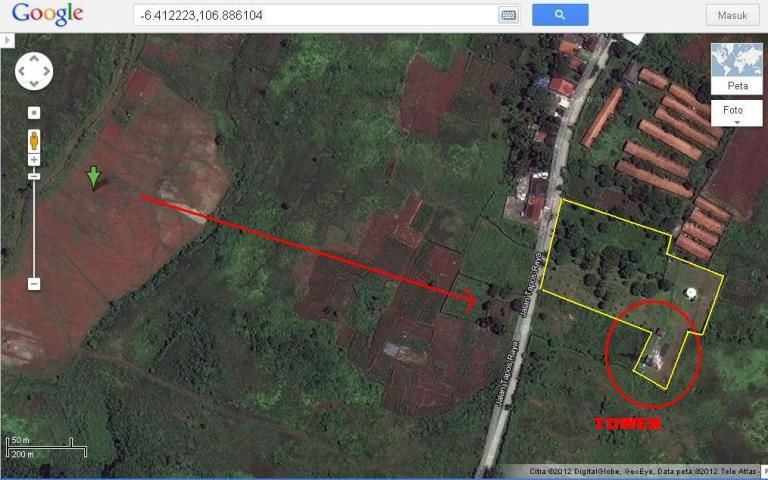Pan the map up with the compass arrow
Image resolution: width=768 pixels, height=480 pixels.
tap(34, 59)
